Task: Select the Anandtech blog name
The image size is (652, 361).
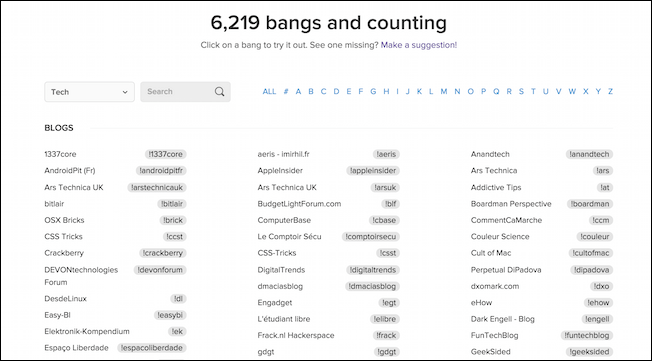Action: click(x=490, y=154)
